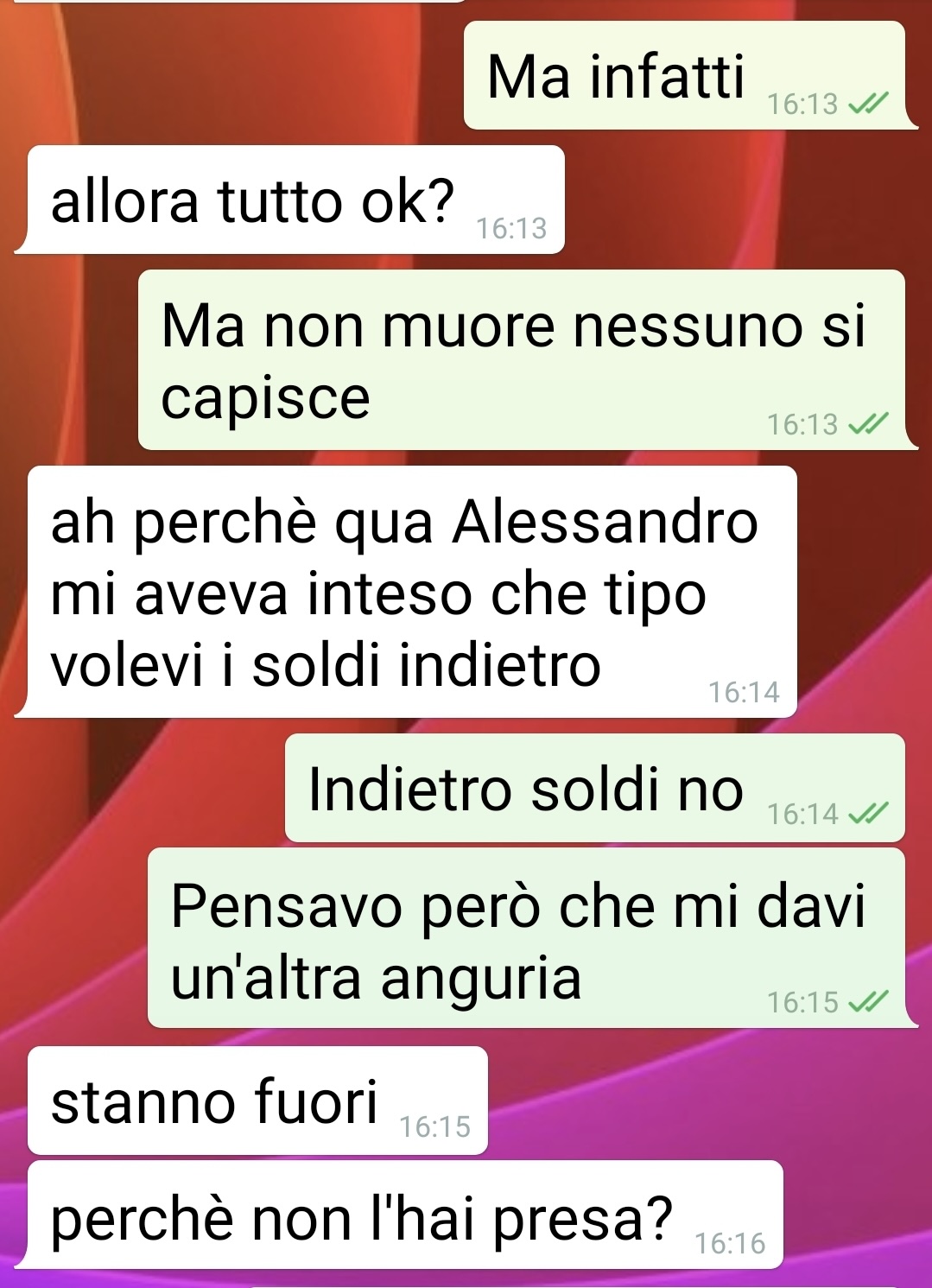The width and height of the screenshot is (932, 1288).
Task: Click double checkmarks on 'Ma non muore nessuno'
Action: [x=868, y=424]
